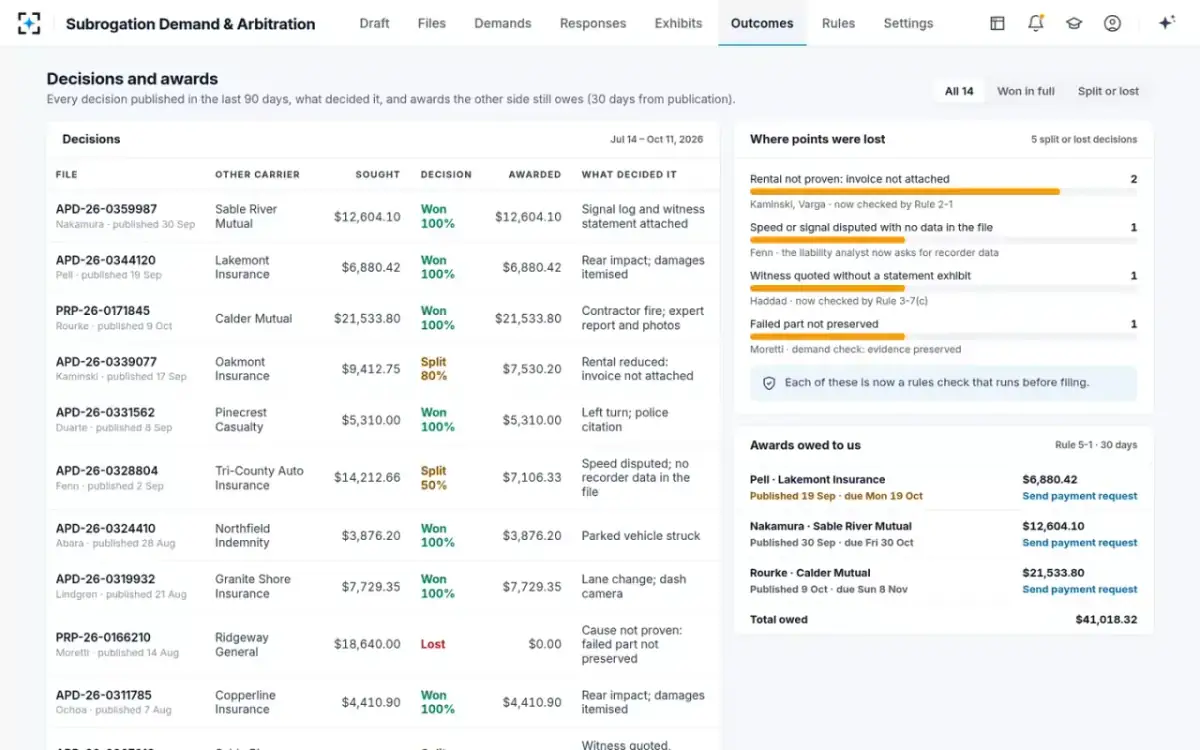Click the Failed part not preserved bar
The width and height of the screenshot is (1200, 750).
pyautogui.click(x=943, y=336)
